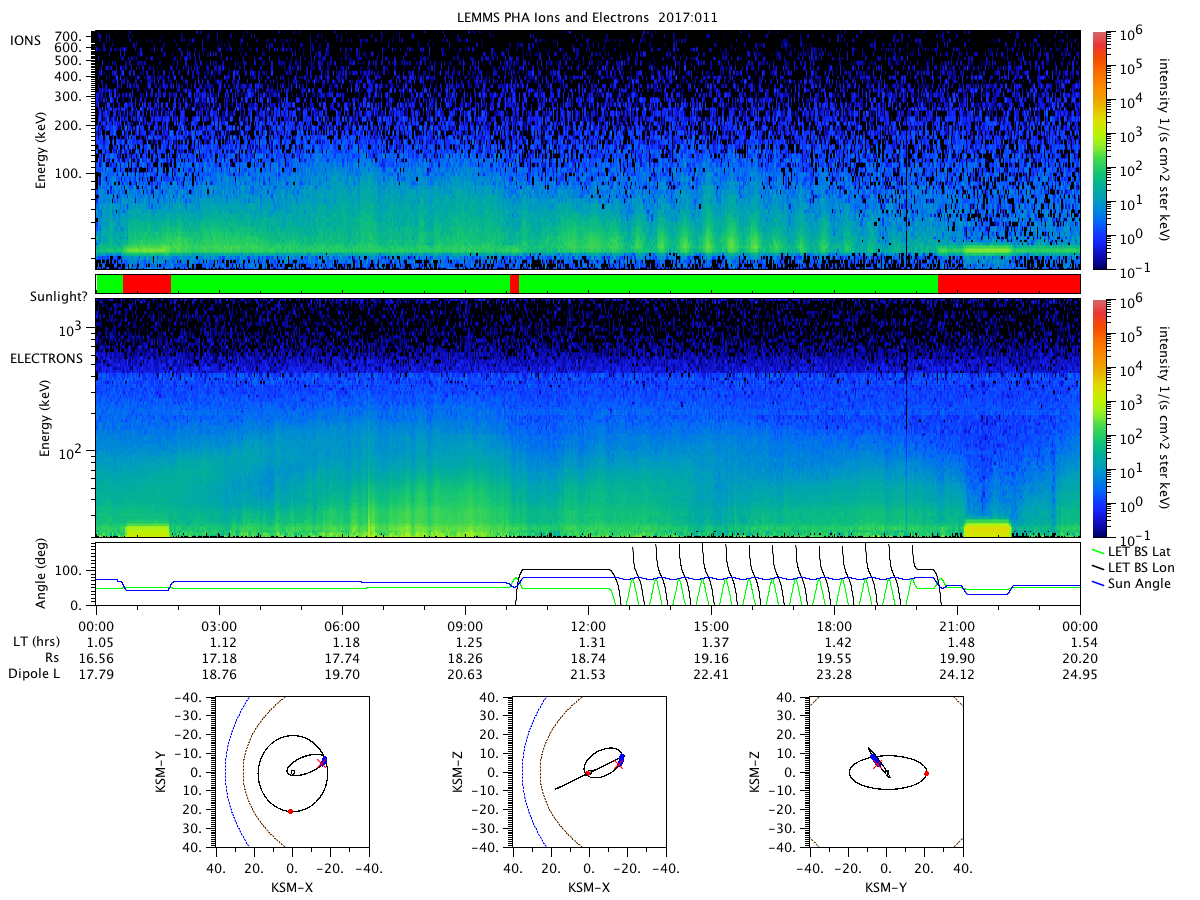Select the Rs value '20.20'
Viewport: 1200px width, 900px height.
click(1083, 658)
